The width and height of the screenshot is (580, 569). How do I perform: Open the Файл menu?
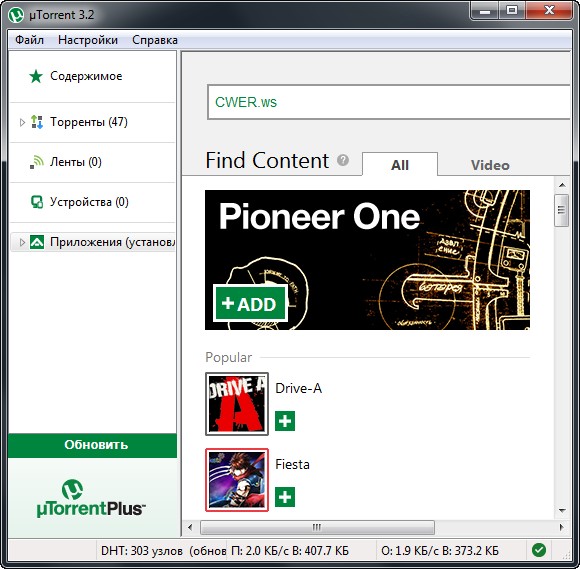tap(30, 40)
